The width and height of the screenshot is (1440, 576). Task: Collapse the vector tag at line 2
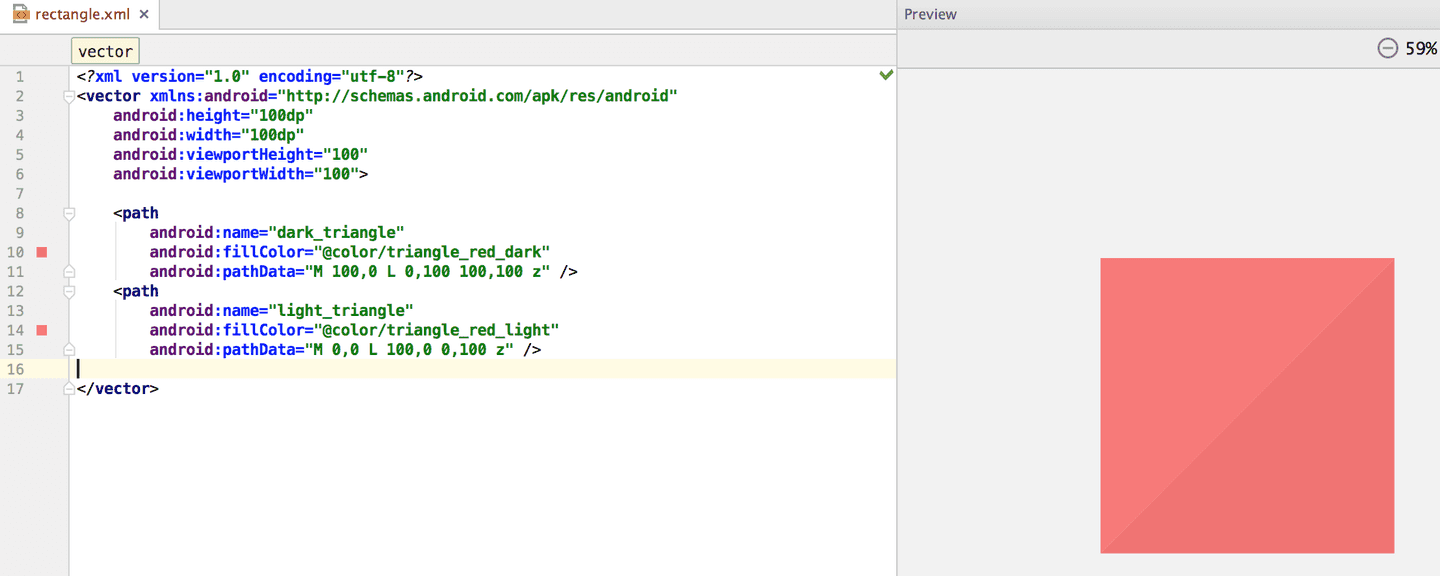69,96
